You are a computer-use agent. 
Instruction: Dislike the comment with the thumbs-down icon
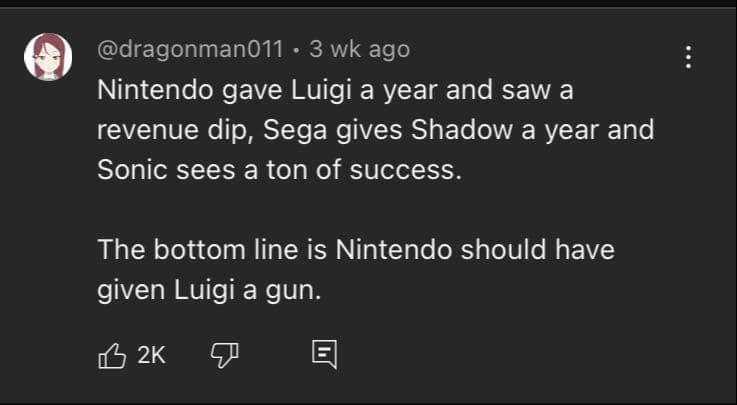click(222, 354)
